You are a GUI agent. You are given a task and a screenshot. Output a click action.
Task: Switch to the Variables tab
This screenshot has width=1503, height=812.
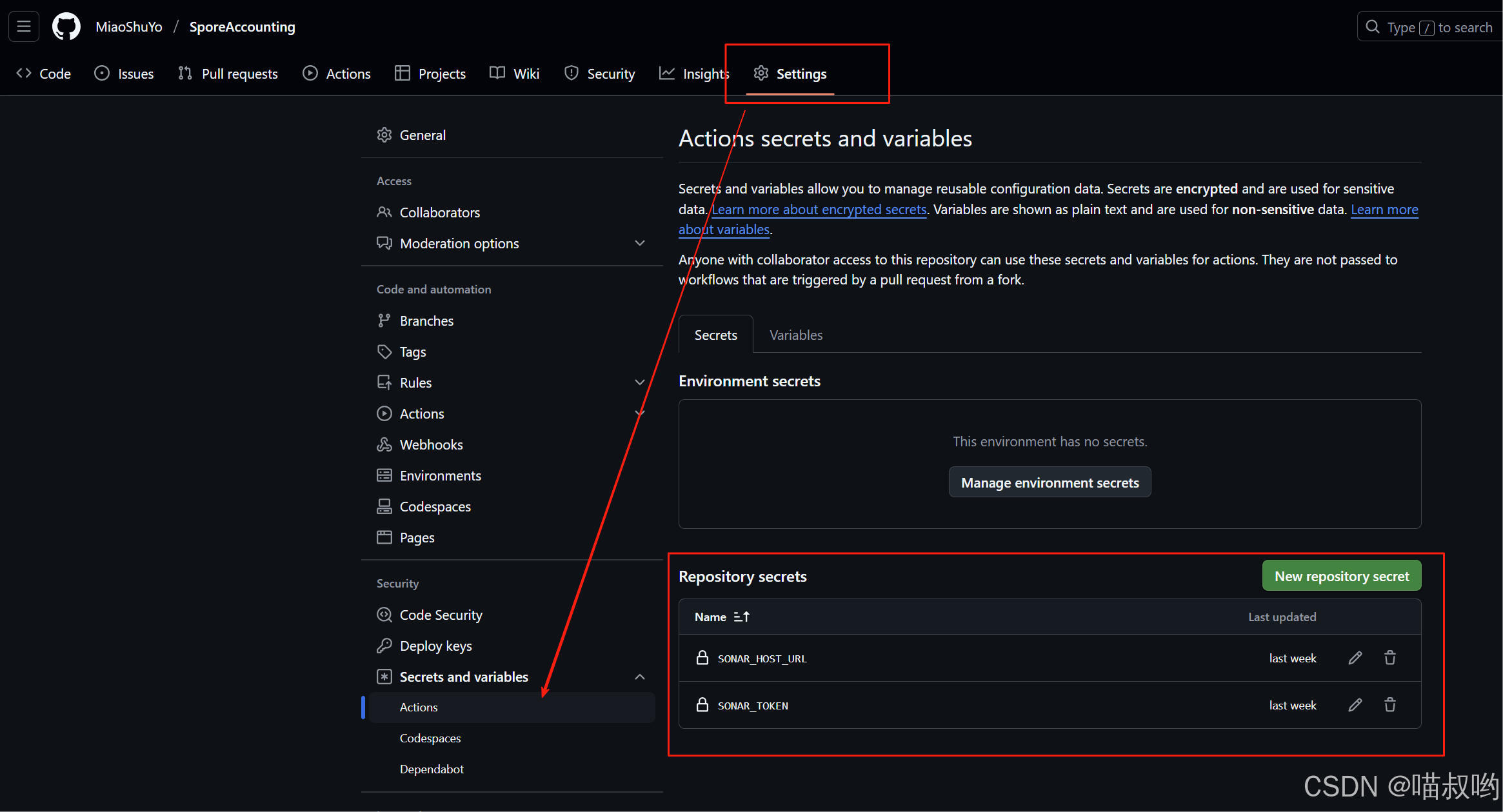795,335
